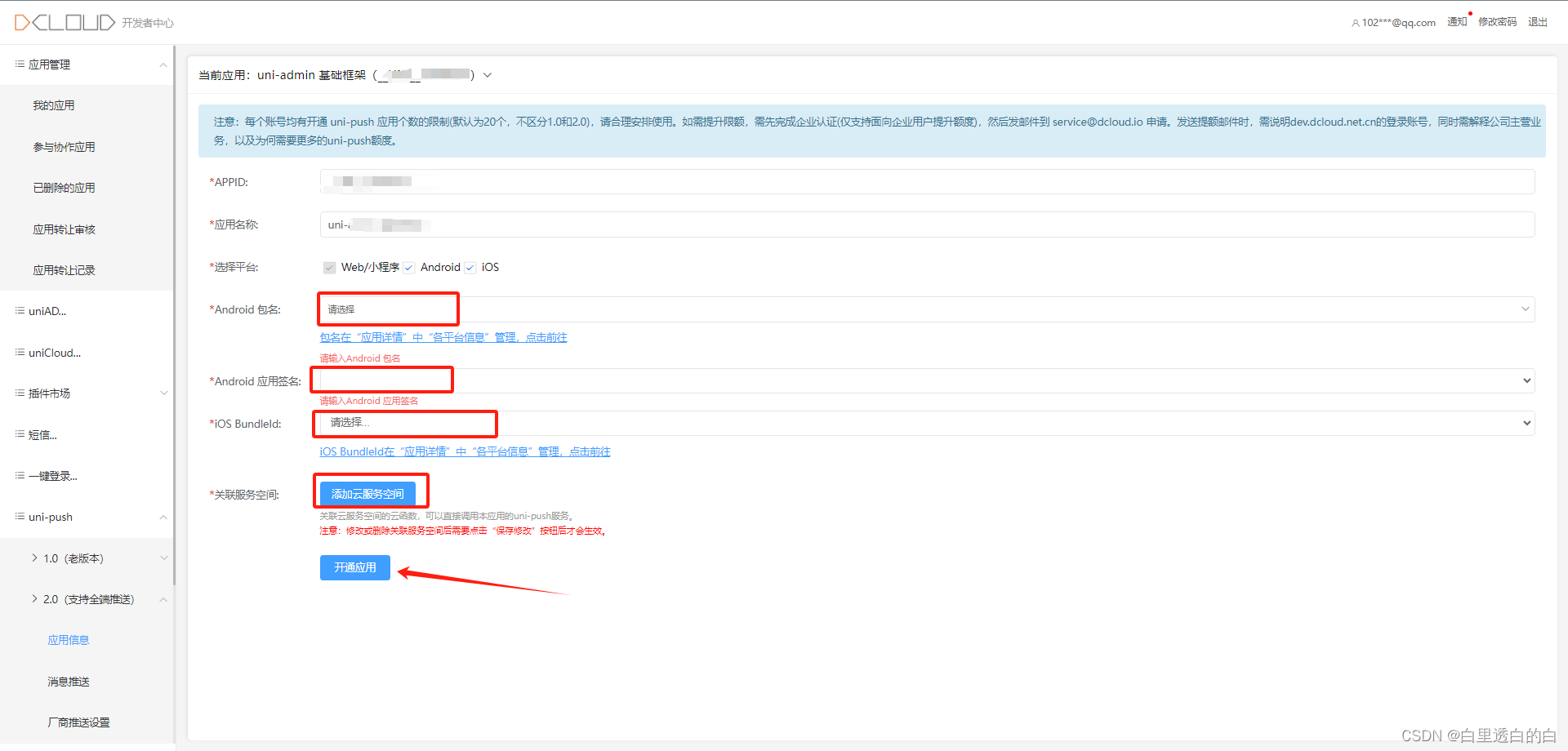
Task: Click 退出 to log out
Action: [x=1538, y=22]
